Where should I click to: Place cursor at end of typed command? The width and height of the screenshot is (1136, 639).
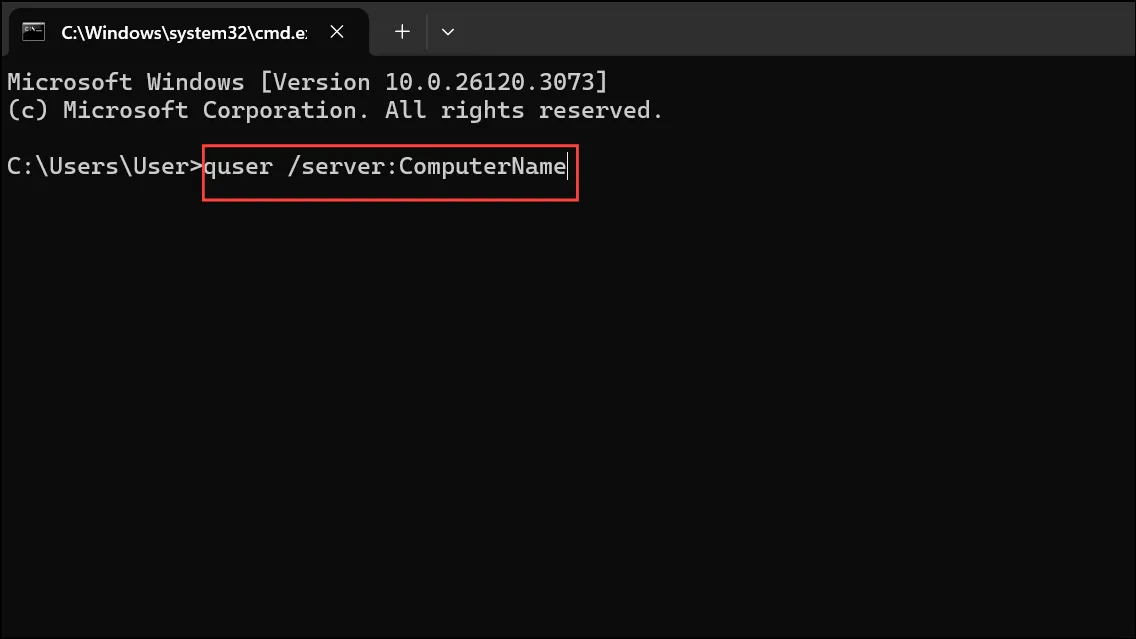tap(568, 167)
